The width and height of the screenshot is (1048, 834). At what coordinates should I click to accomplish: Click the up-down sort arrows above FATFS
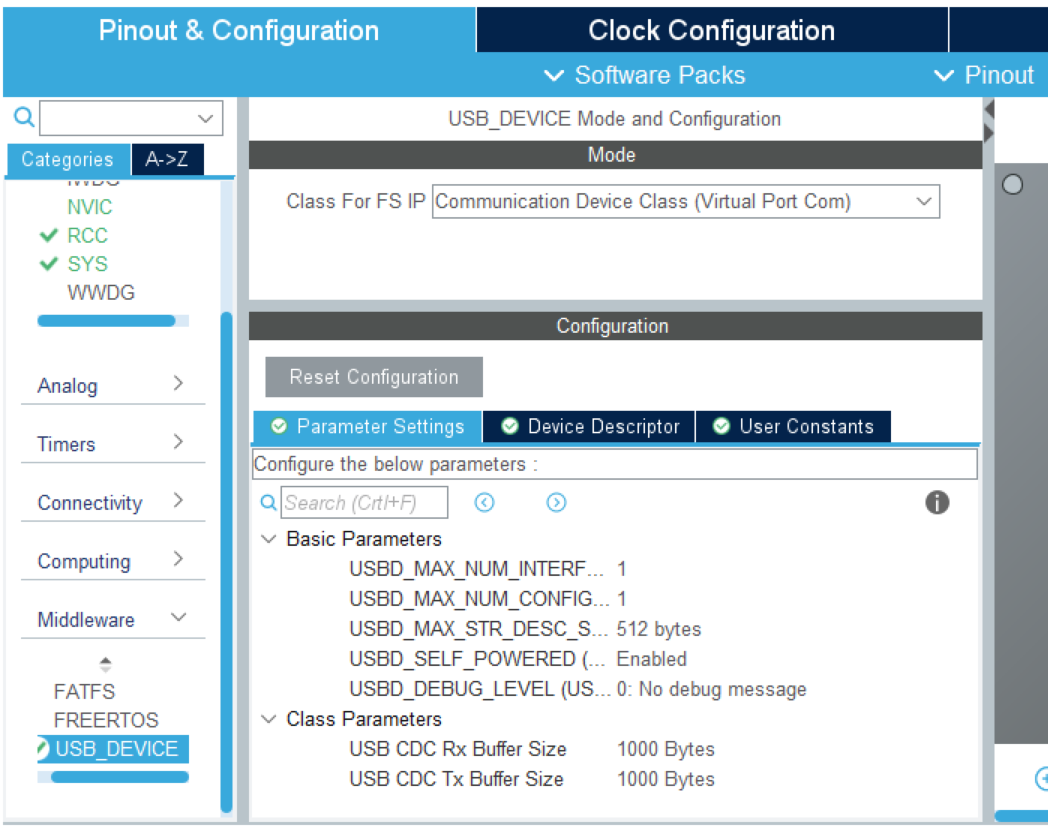tap(105, 664)
